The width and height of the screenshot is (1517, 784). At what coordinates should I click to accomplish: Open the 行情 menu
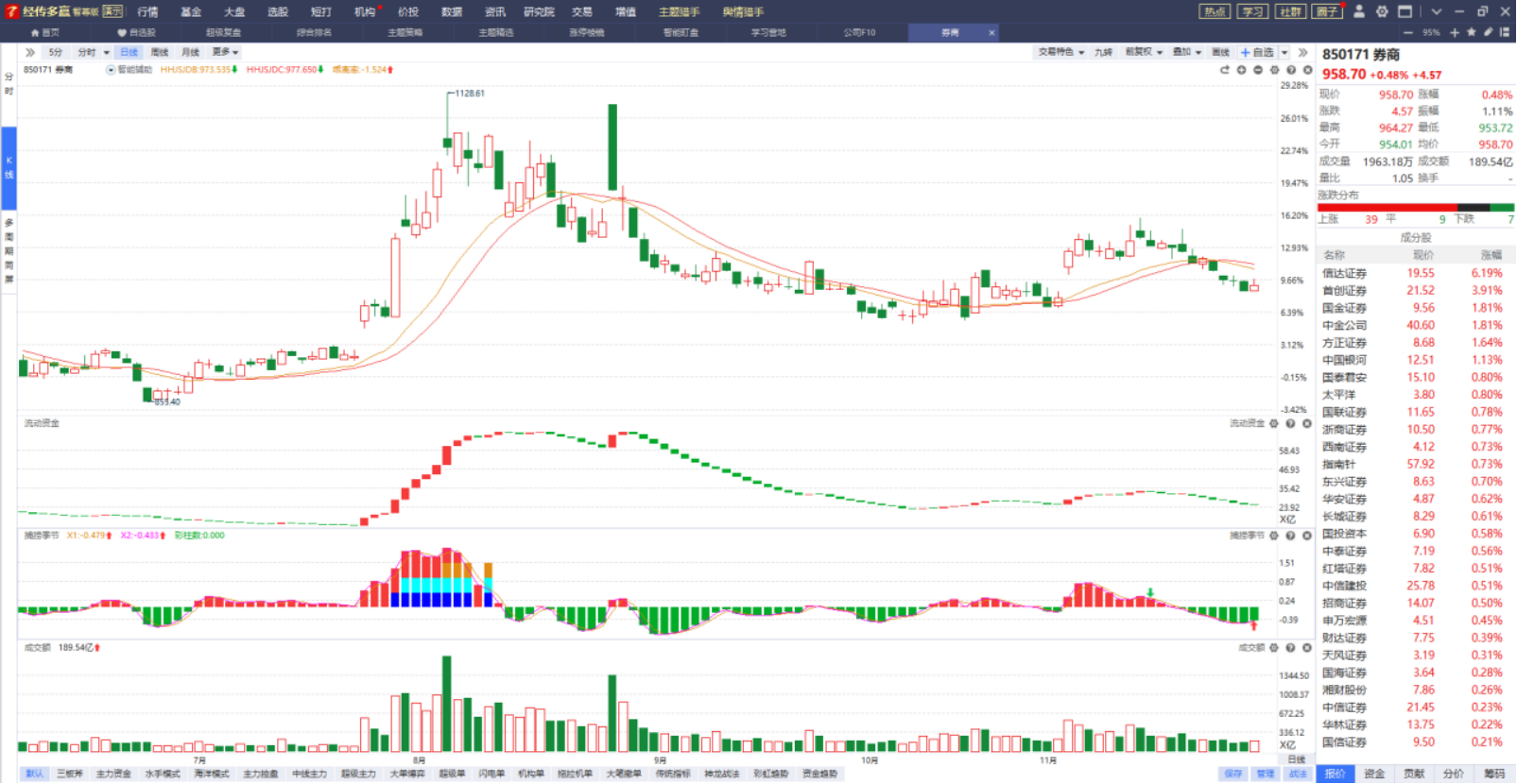tap(147, 12)
